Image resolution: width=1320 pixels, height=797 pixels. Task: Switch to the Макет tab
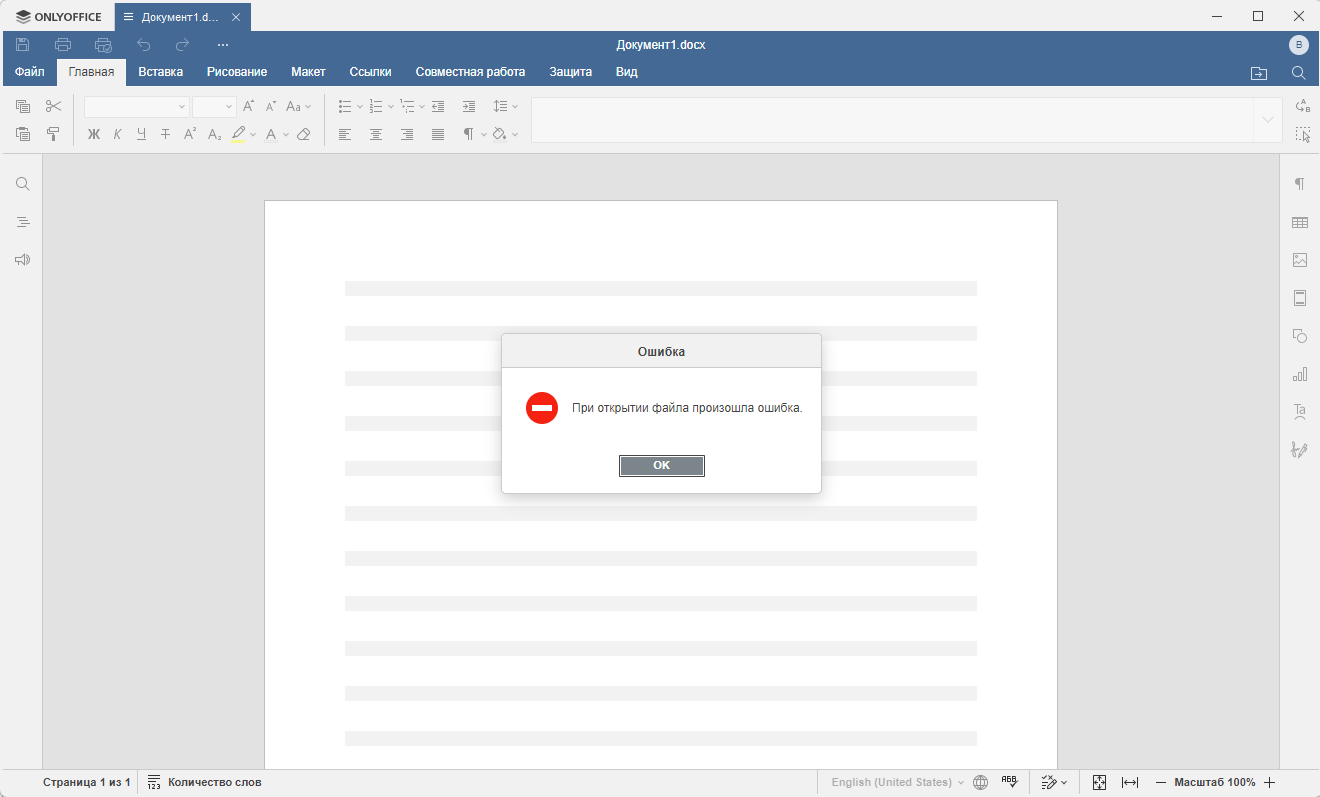click(308, 72)
